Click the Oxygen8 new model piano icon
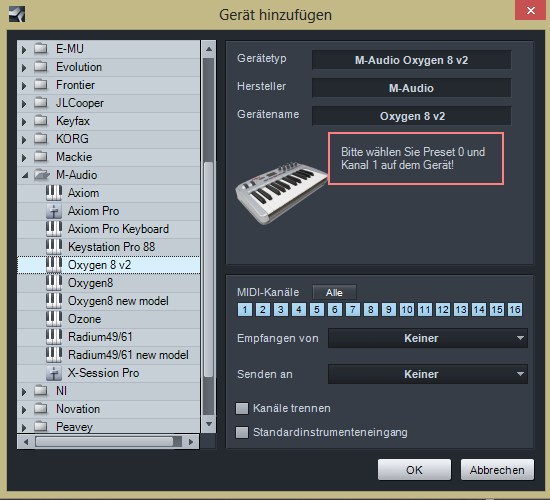The width and height of the screenshot is (550, 500). click(54, 301)
